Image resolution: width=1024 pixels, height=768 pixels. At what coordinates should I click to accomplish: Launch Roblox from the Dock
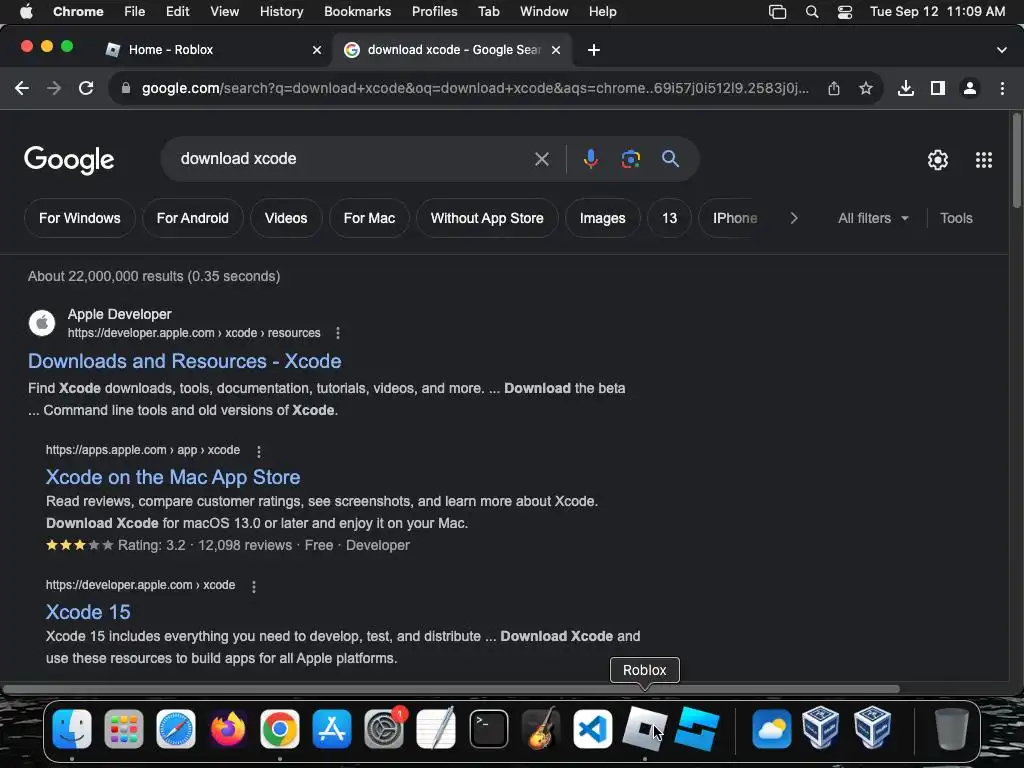point(645,729)
